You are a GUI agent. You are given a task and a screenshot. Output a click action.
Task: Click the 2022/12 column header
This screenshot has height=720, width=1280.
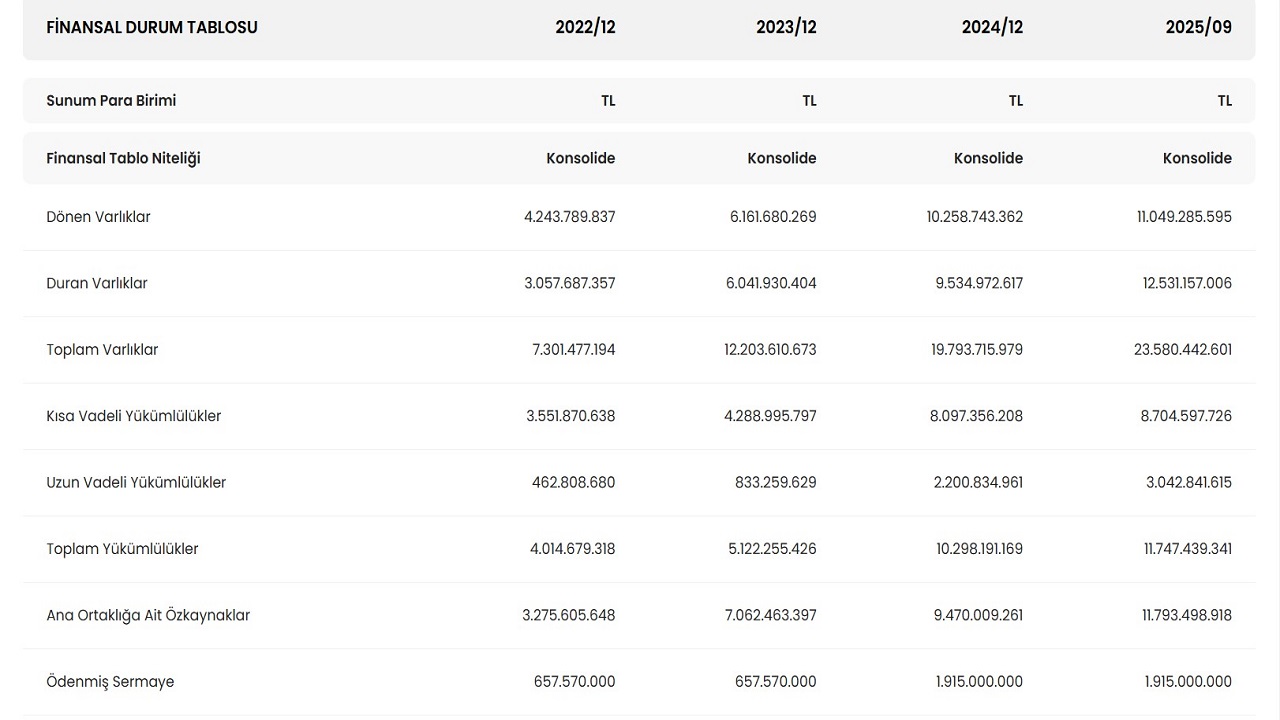585,28
